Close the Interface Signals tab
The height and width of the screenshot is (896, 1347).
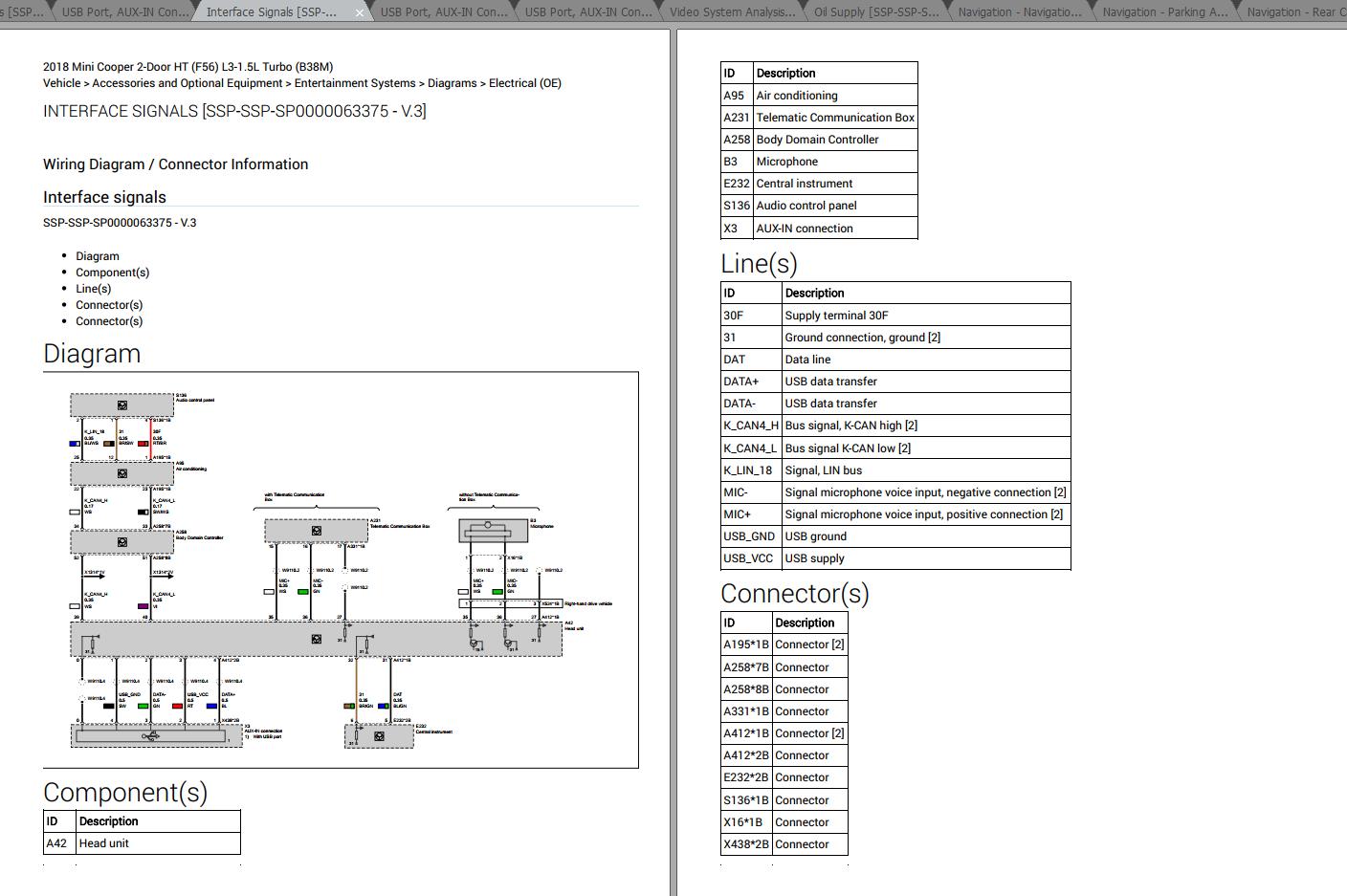(360, 12)
